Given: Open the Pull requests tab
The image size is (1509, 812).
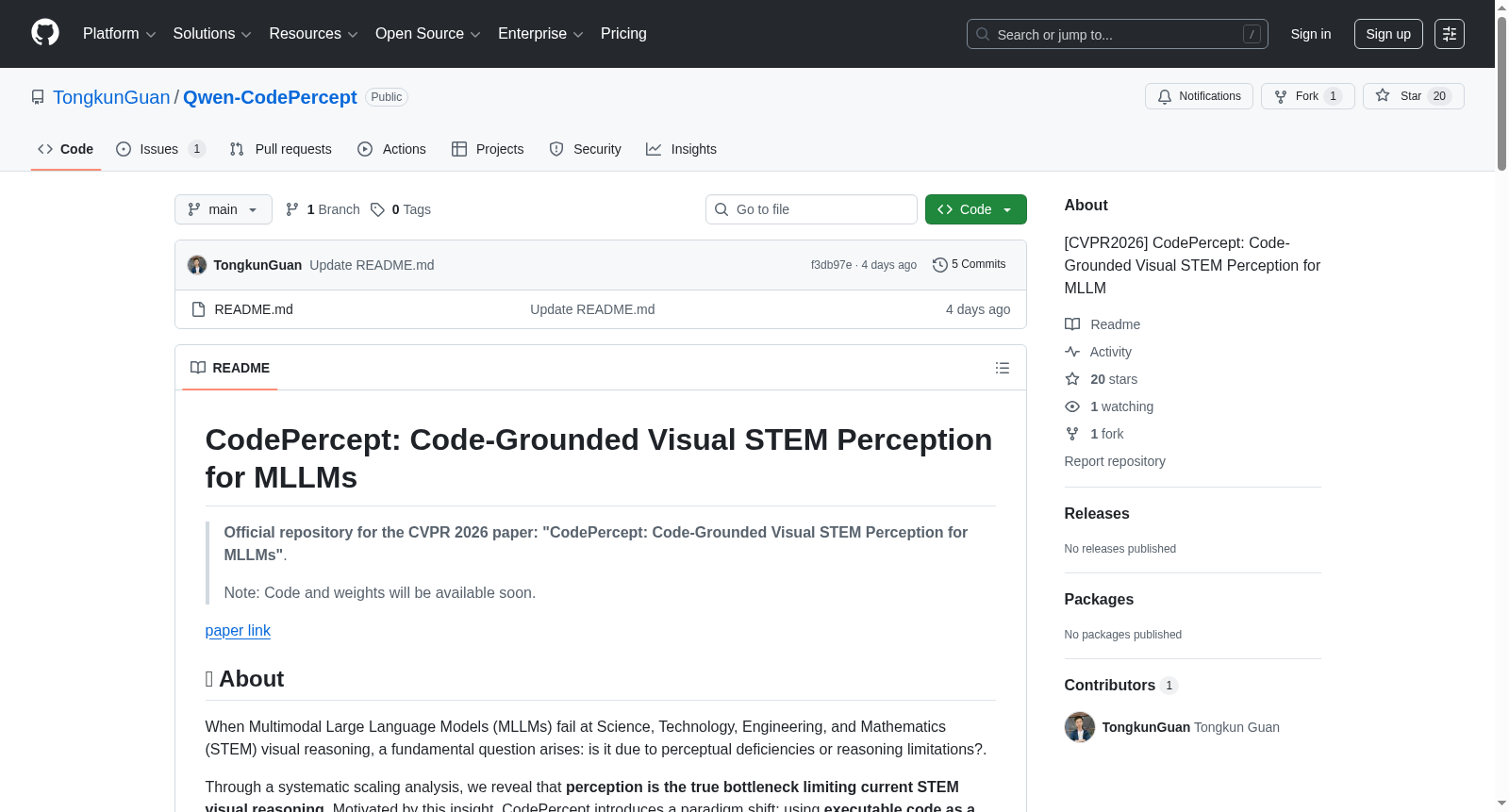Looking at the screenshot, I should 281,149.
